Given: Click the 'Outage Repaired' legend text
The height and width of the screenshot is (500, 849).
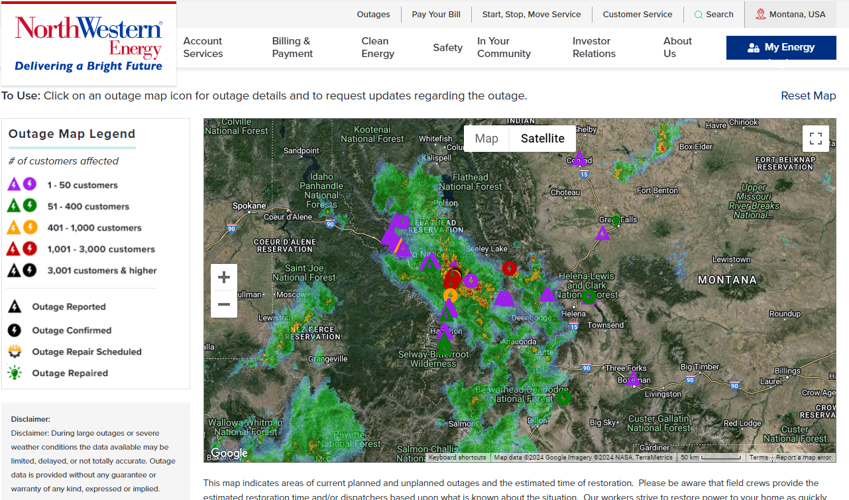Looking at the screenshot, I should pos(70,373).
